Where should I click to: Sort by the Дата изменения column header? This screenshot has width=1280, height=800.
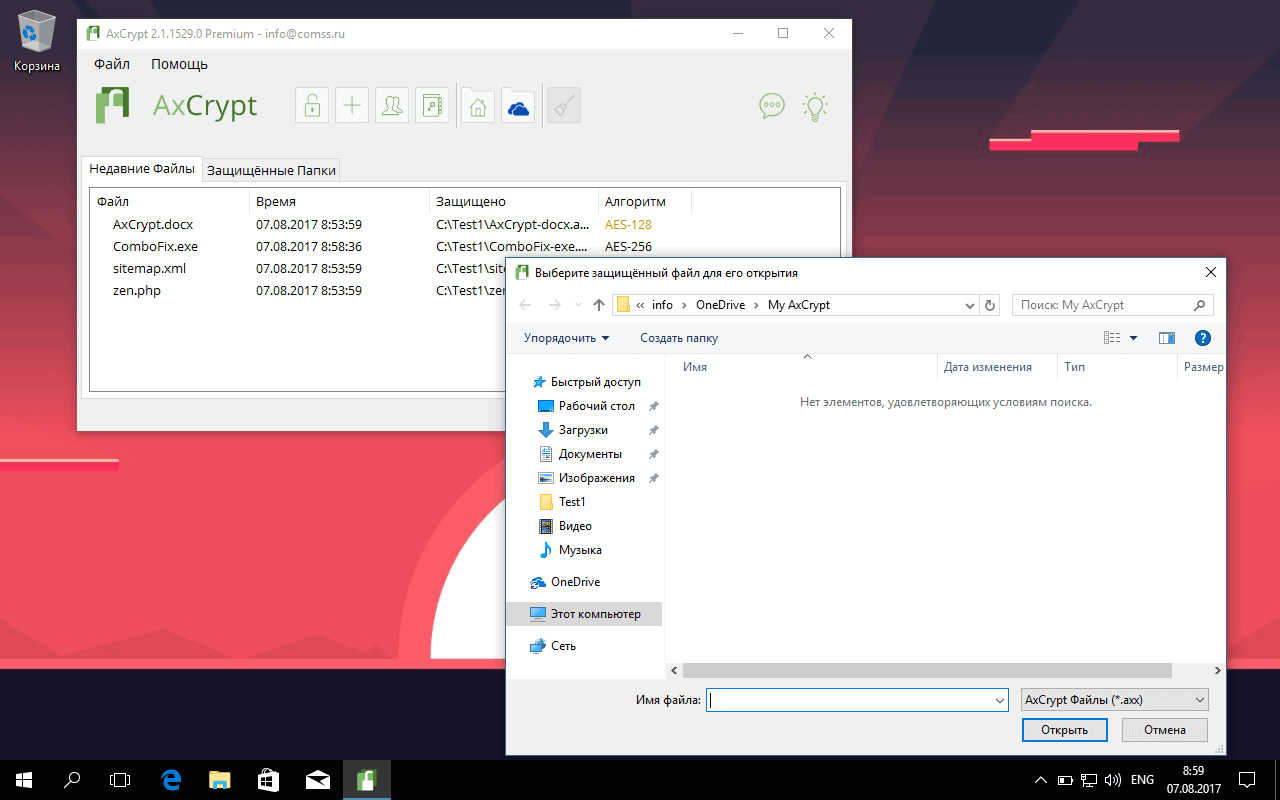tap(997, 367)
